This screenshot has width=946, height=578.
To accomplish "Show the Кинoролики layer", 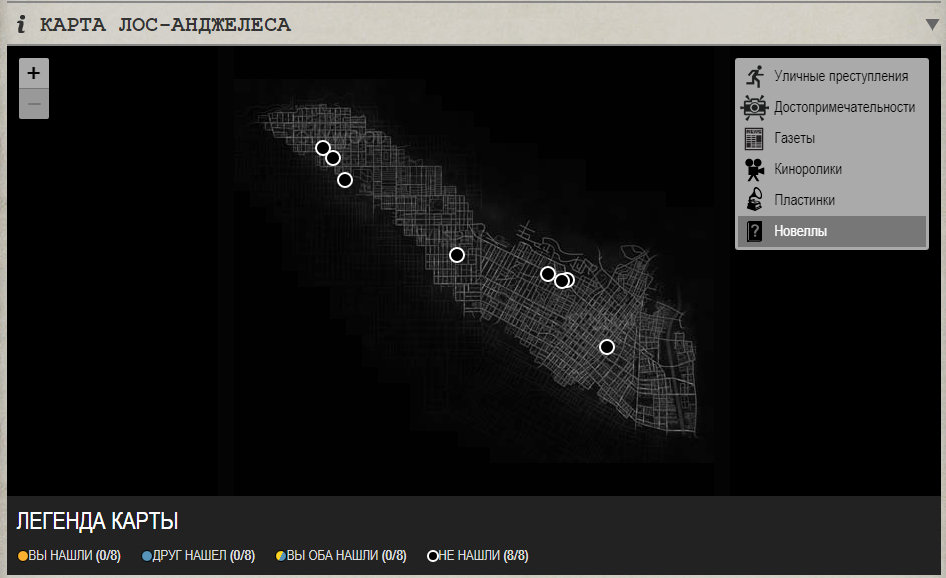I will pyautogui.click(x=808, y=169).
